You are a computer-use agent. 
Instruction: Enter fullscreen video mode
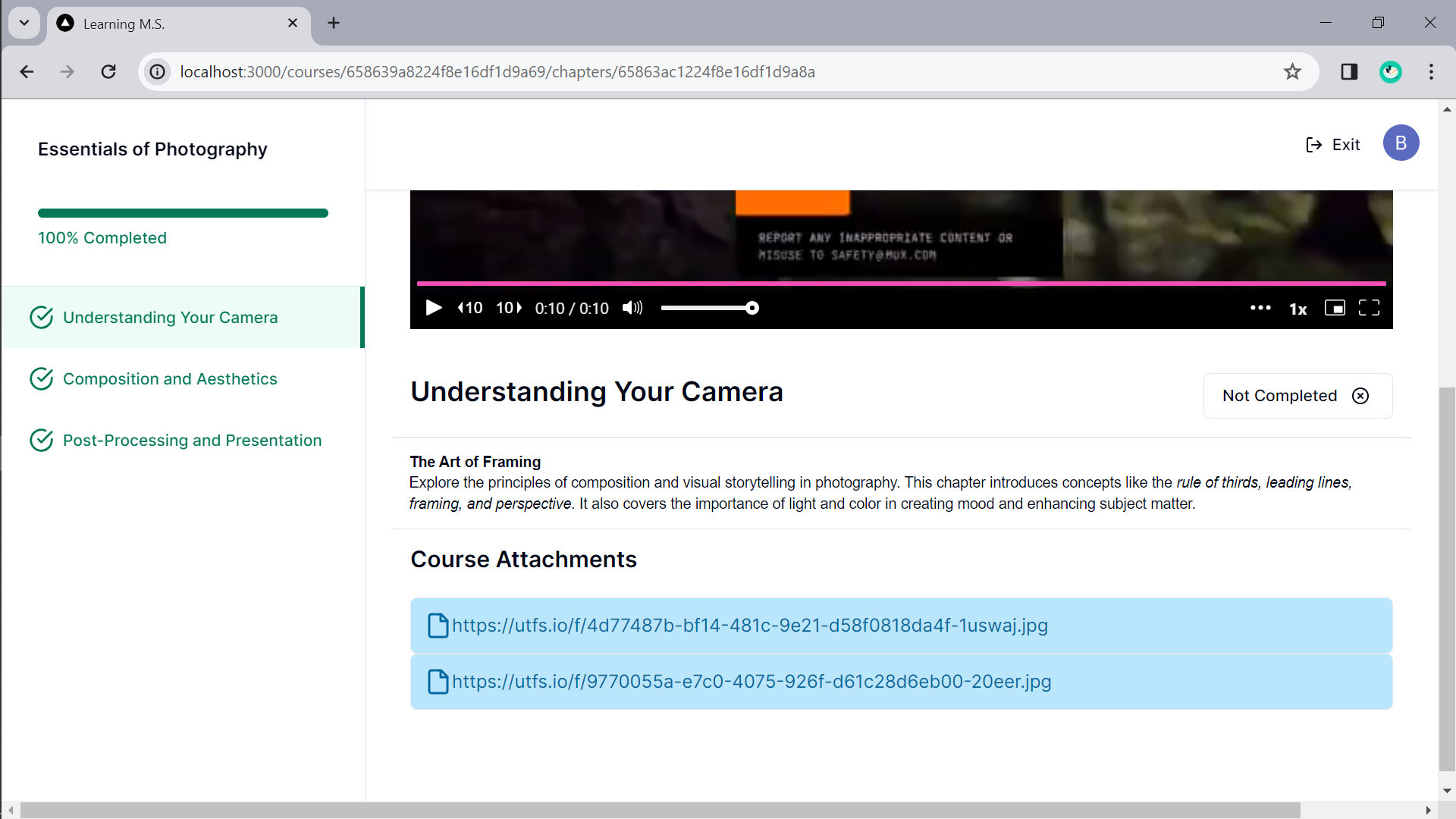click(x=1369, y=308)
